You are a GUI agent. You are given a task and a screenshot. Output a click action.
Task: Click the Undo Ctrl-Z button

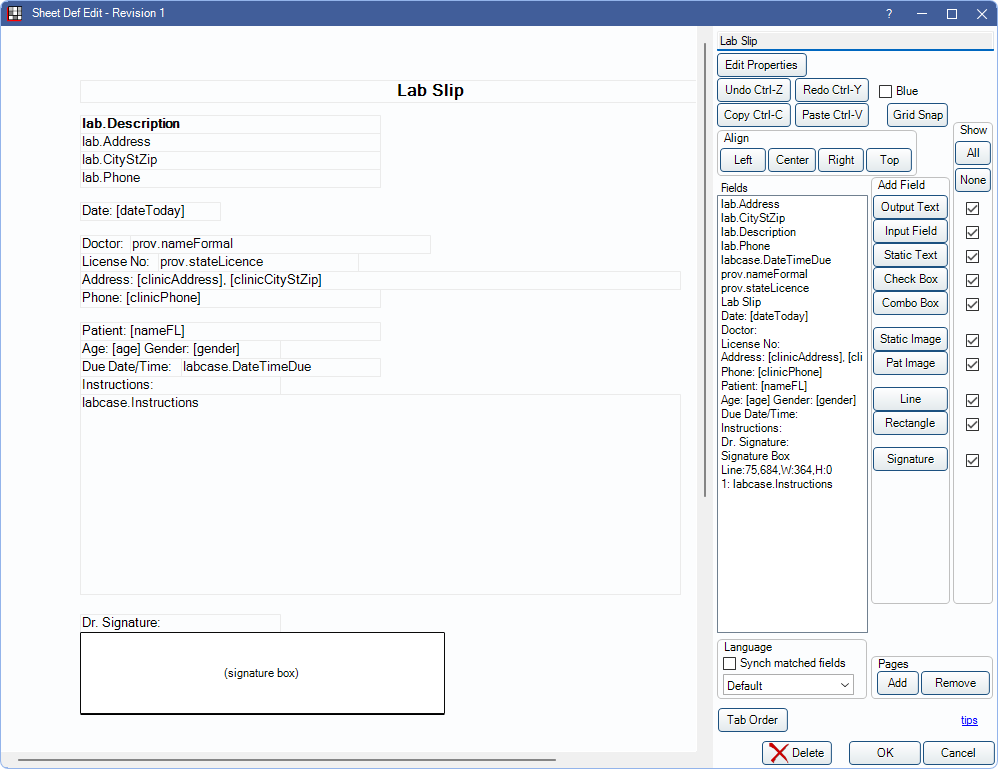754,90
